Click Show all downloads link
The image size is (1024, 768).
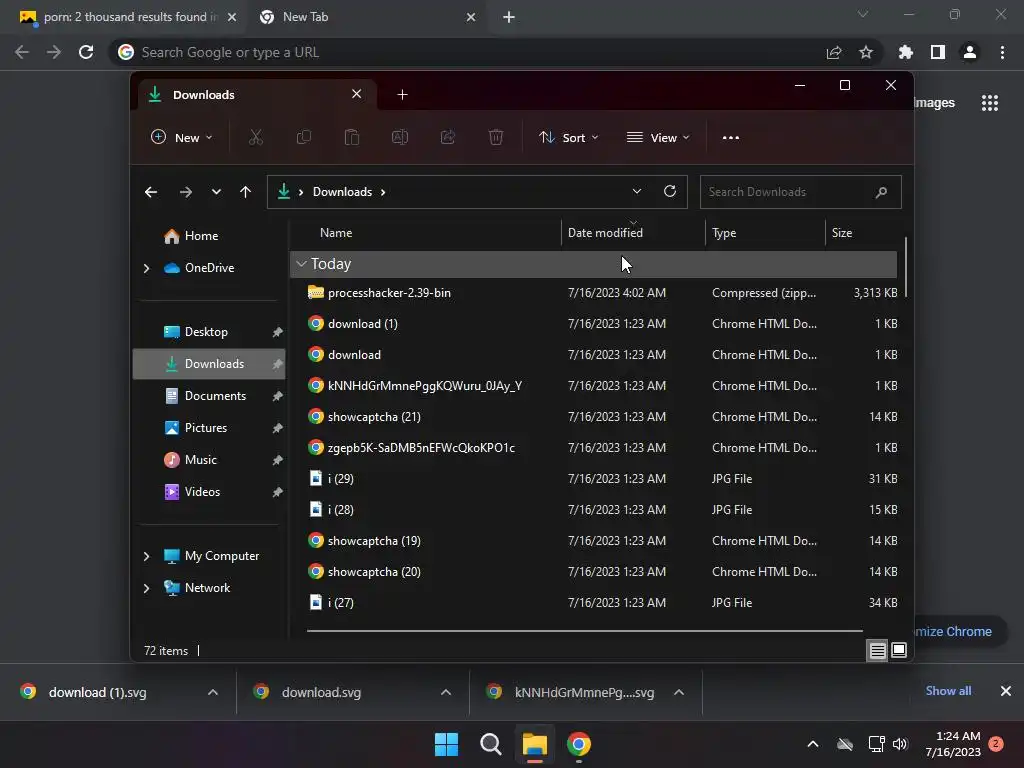[x=948, y=691]
